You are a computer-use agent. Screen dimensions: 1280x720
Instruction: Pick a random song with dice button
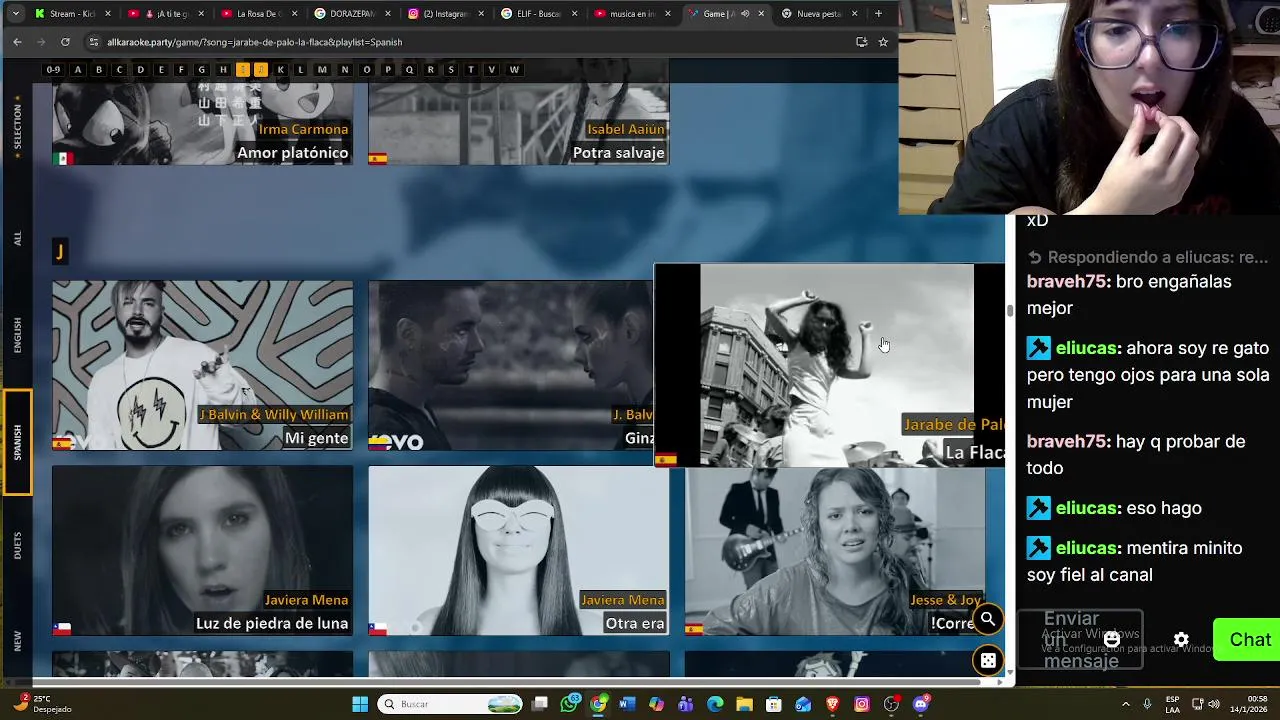point(988,660)
